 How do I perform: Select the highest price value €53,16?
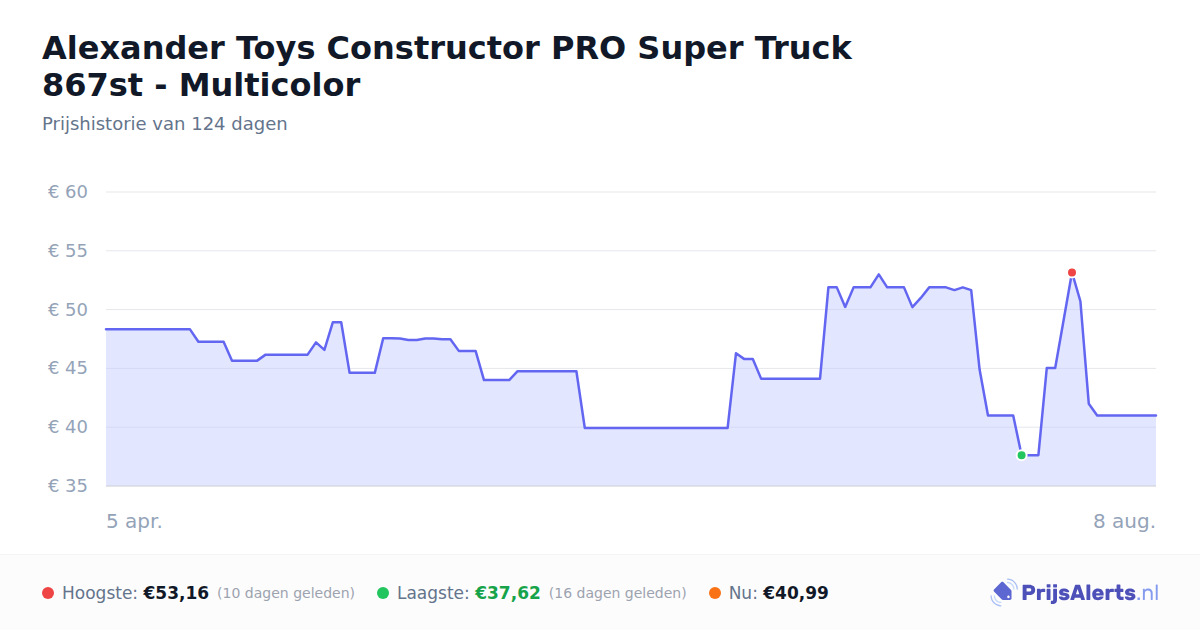[176, 593]
